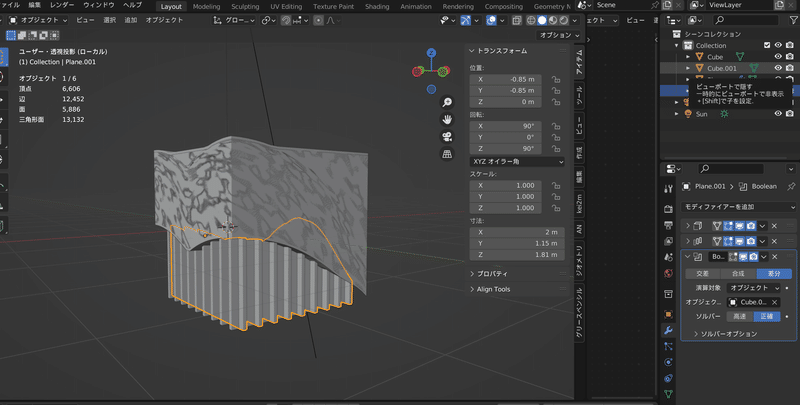Select wireframe viewport shading
Viewport: 800px width, 405px height.
[x=531, y=20]
